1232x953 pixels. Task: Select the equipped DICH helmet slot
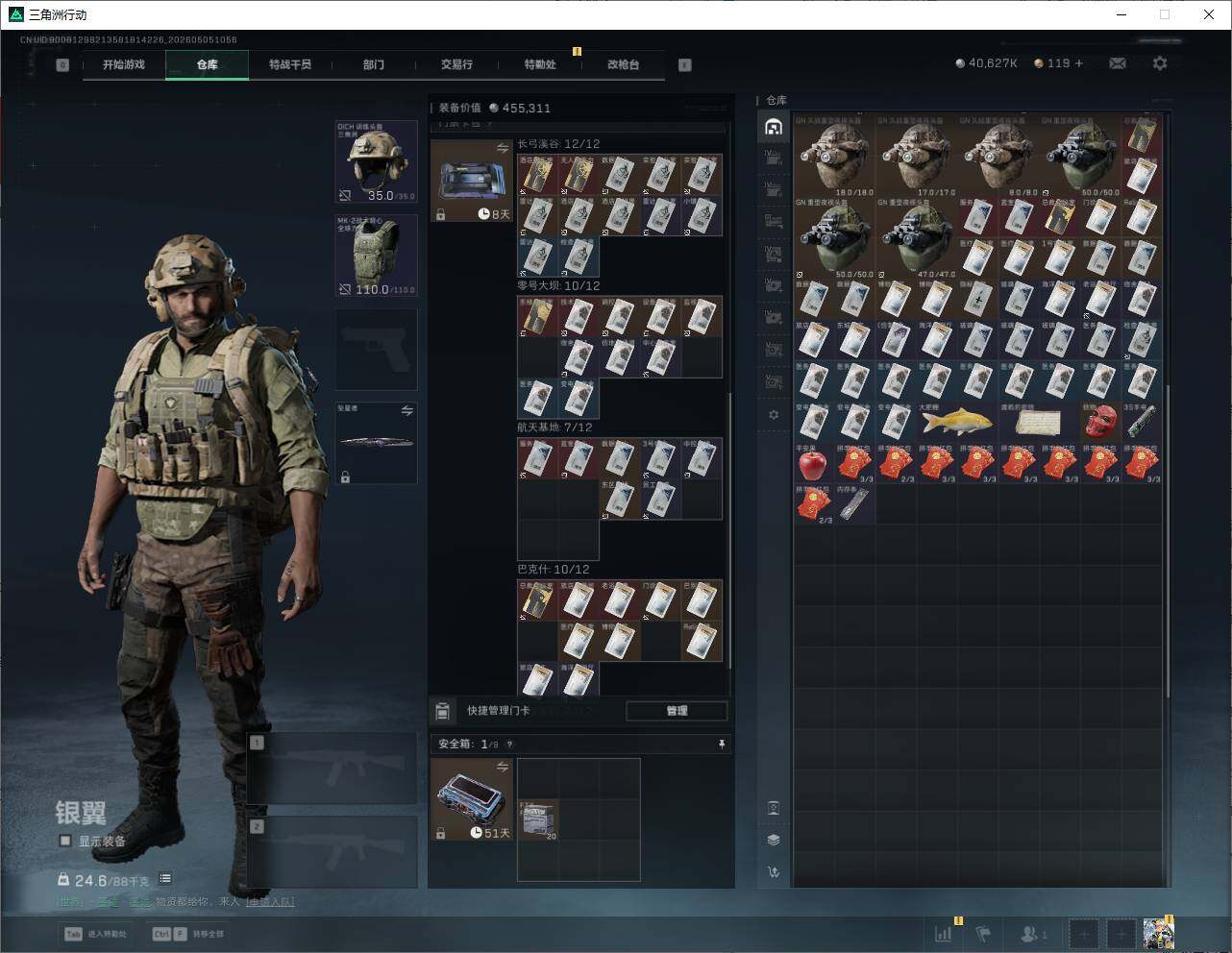pyautogui.click(x=376, y=161)
